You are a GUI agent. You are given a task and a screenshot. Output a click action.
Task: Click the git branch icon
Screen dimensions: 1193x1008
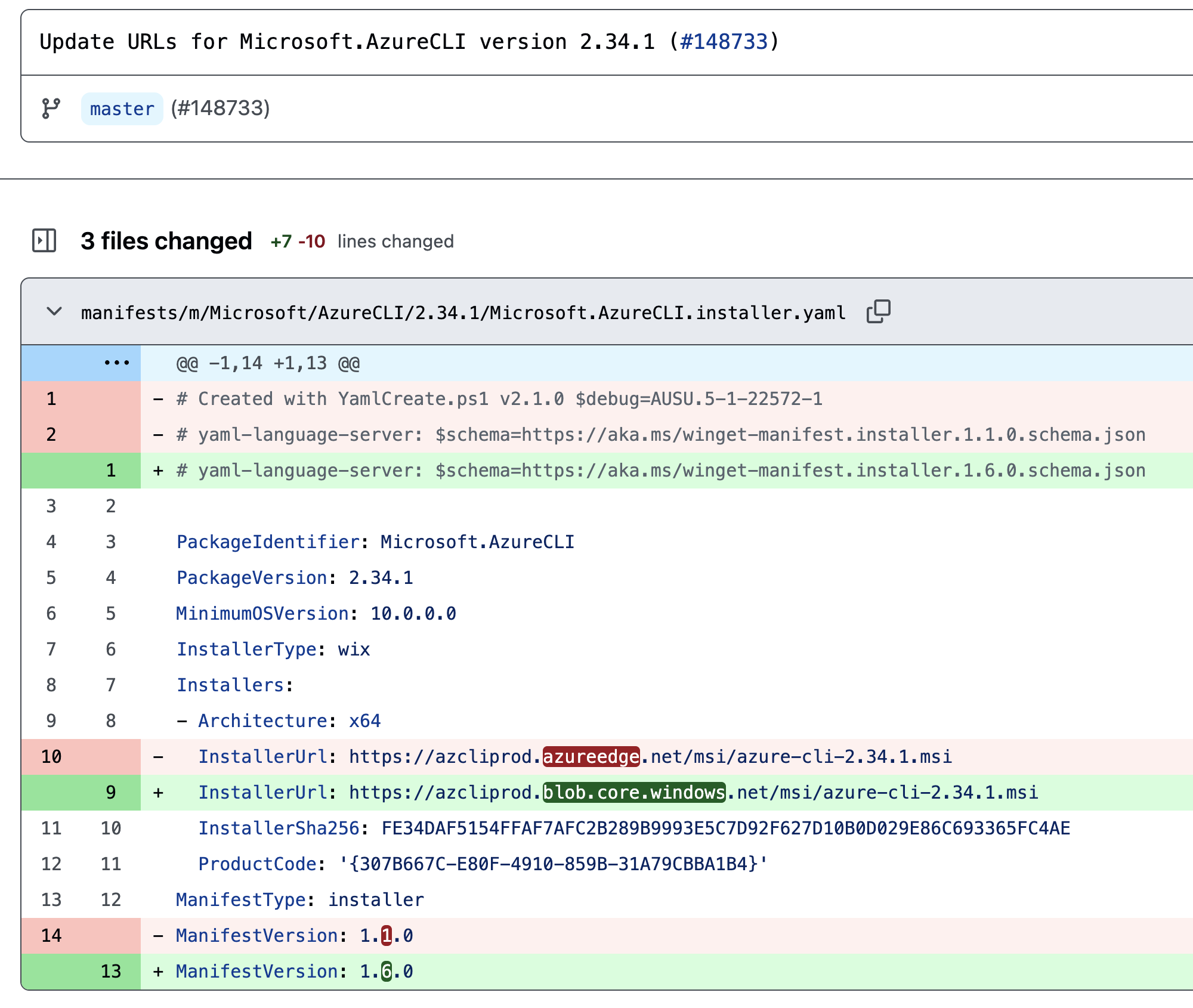pyautogui.click(x=51, y=109)
